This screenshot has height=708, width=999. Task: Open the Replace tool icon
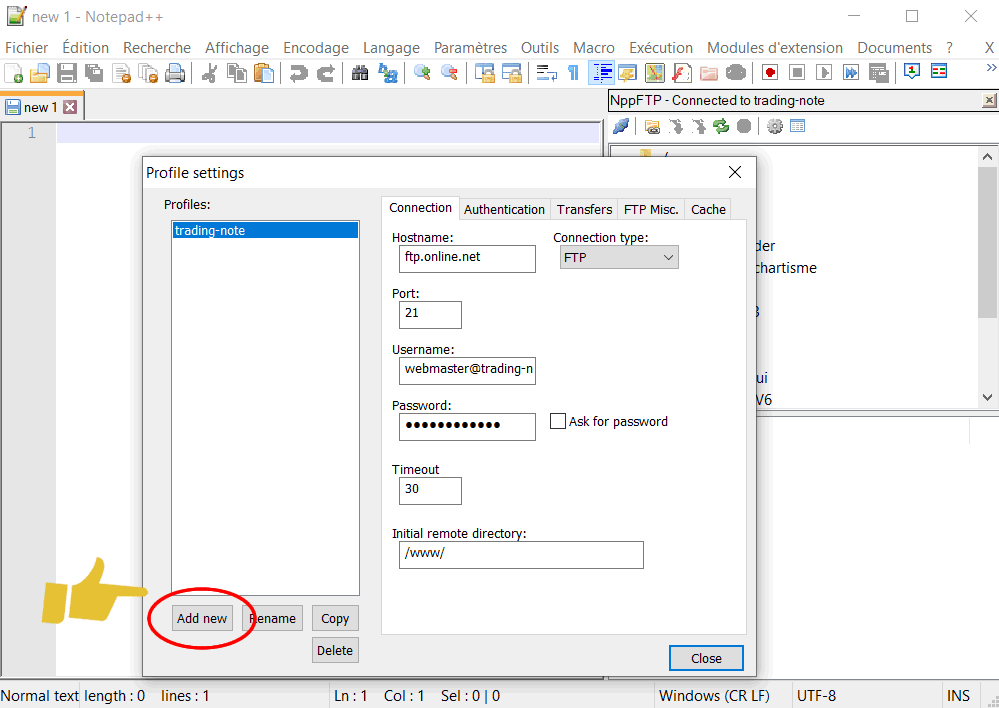click(x=387, y=73)
